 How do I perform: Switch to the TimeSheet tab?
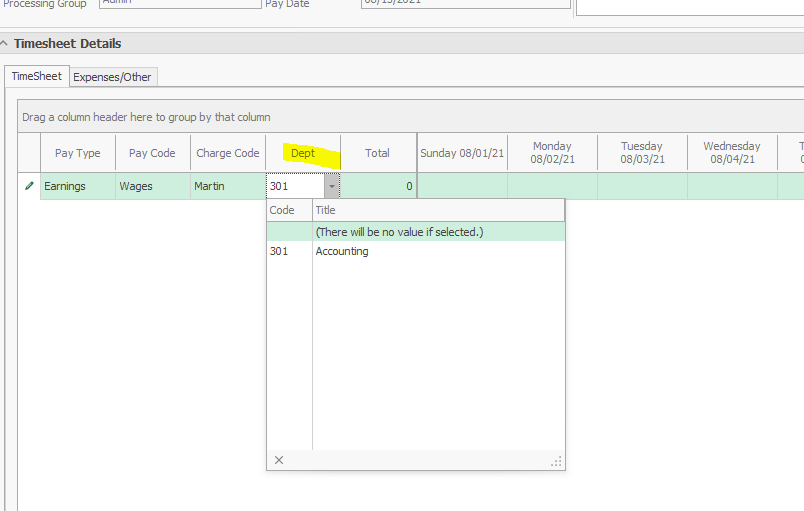click(x=36, y=76)
